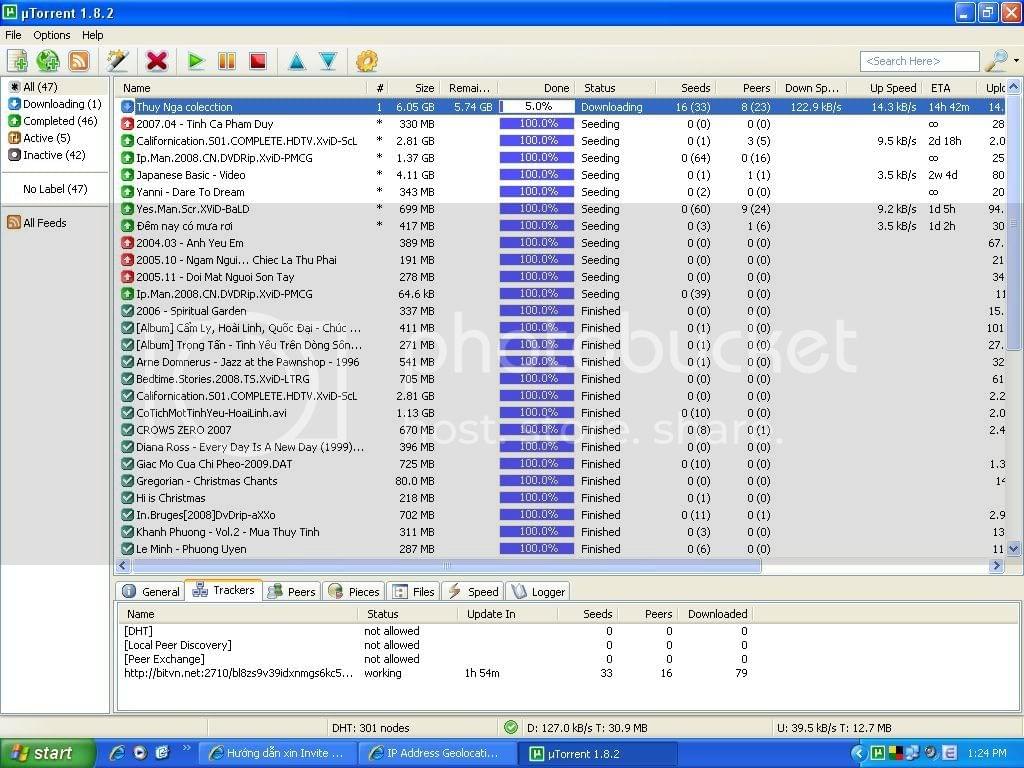This screenshot has height=768, width=1024.
Task: Click the Create New Torrent wand icon
Action: click(118, 61)
